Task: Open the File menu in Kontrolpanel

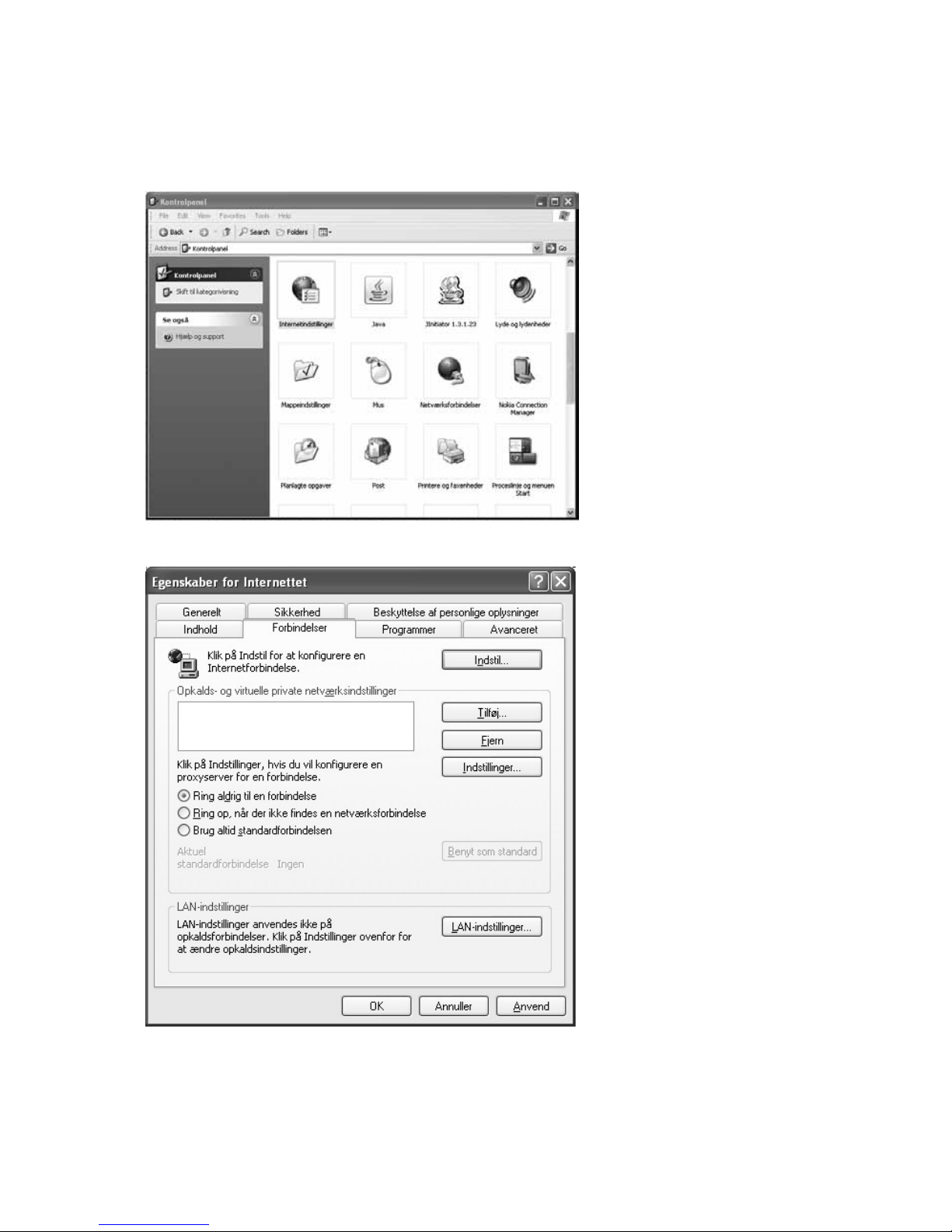Action: pos(164,216)
